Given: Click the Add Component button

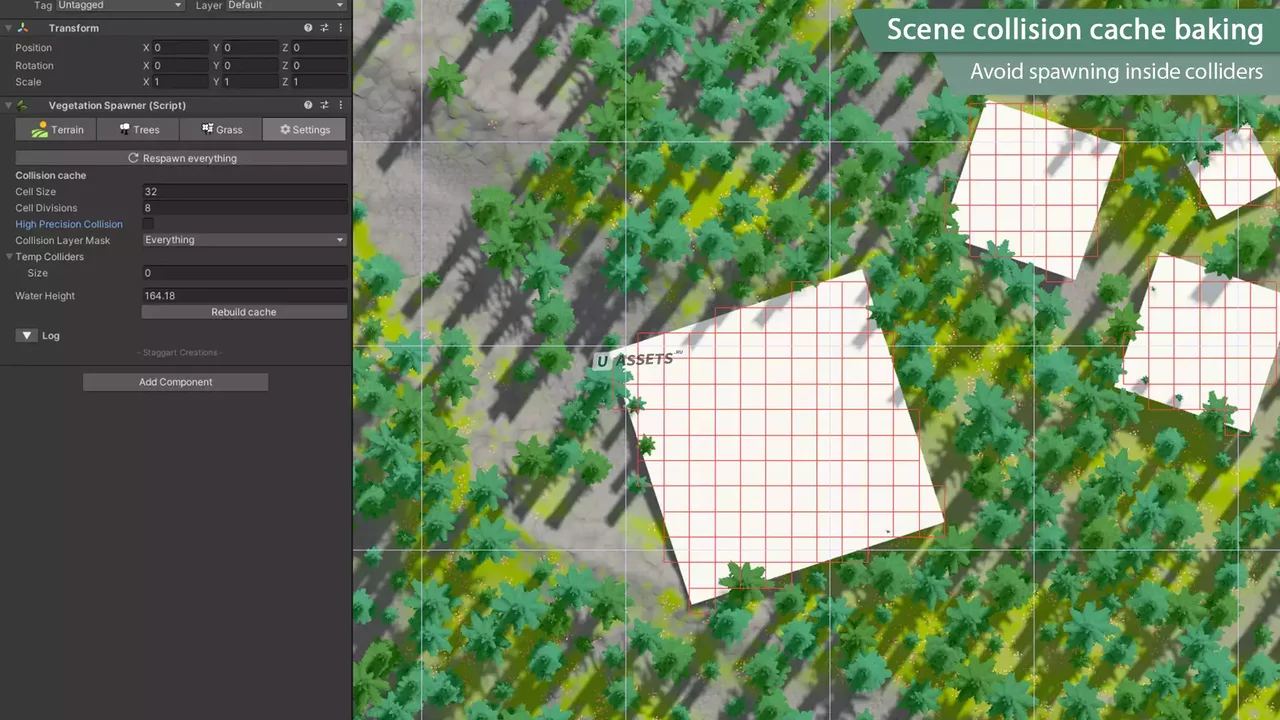Looking at the screenshot, I should point(175,382).
